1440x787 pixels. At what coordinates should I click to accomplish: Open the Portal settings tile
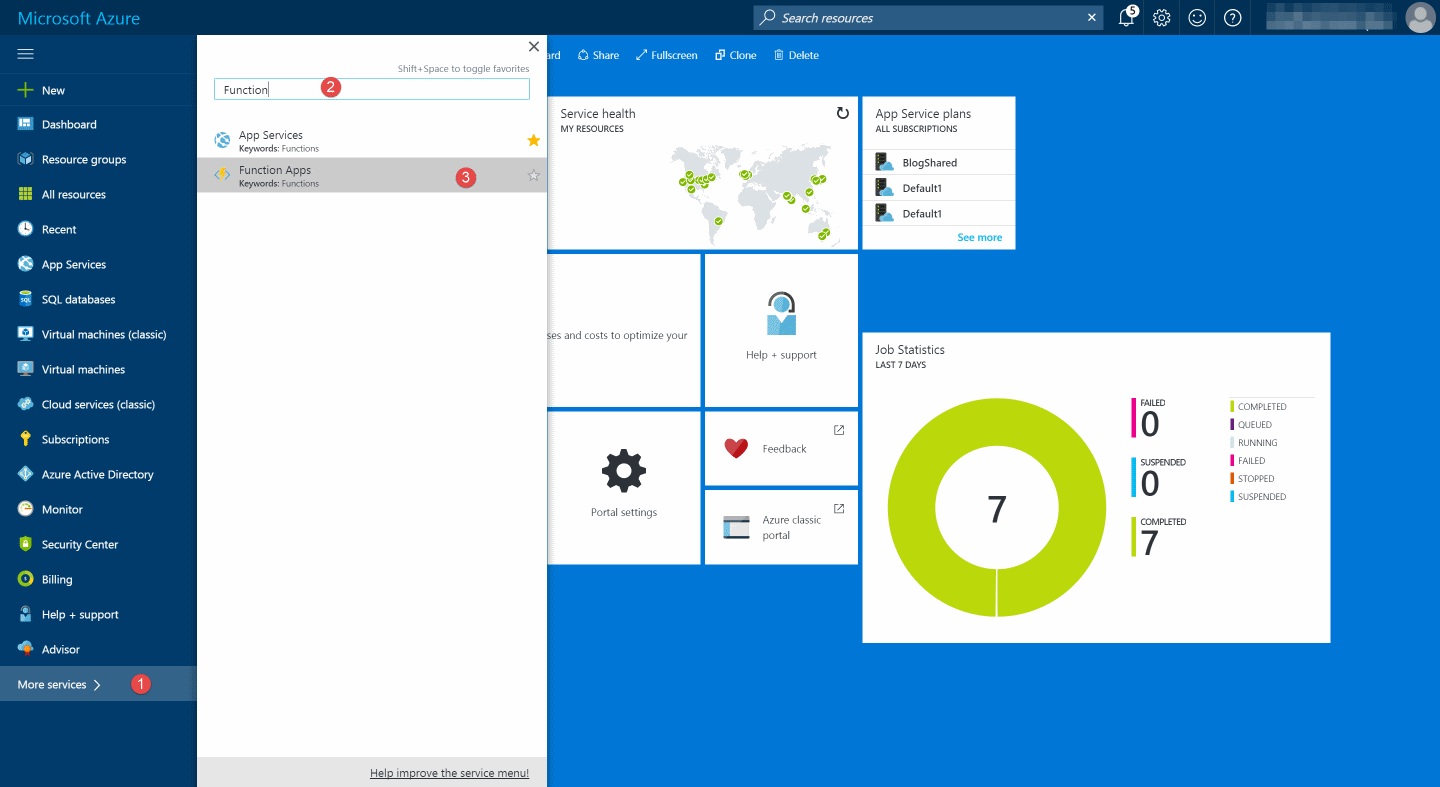tap(624, 488)
